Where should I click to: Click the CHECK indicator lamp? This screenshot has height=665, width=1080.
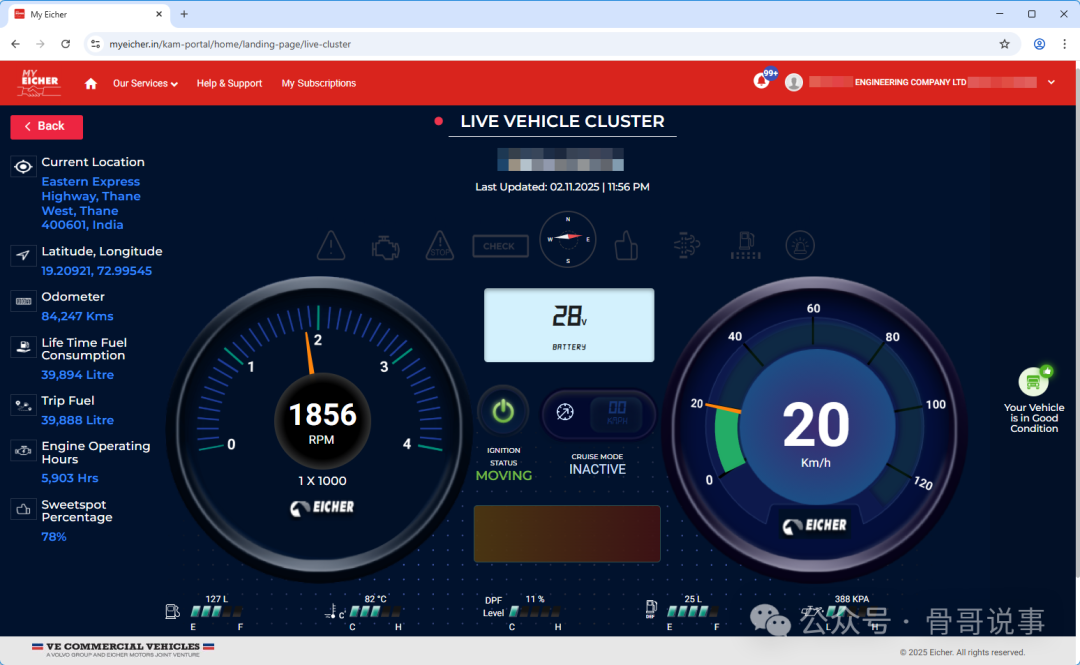click(x=500, y=246)
